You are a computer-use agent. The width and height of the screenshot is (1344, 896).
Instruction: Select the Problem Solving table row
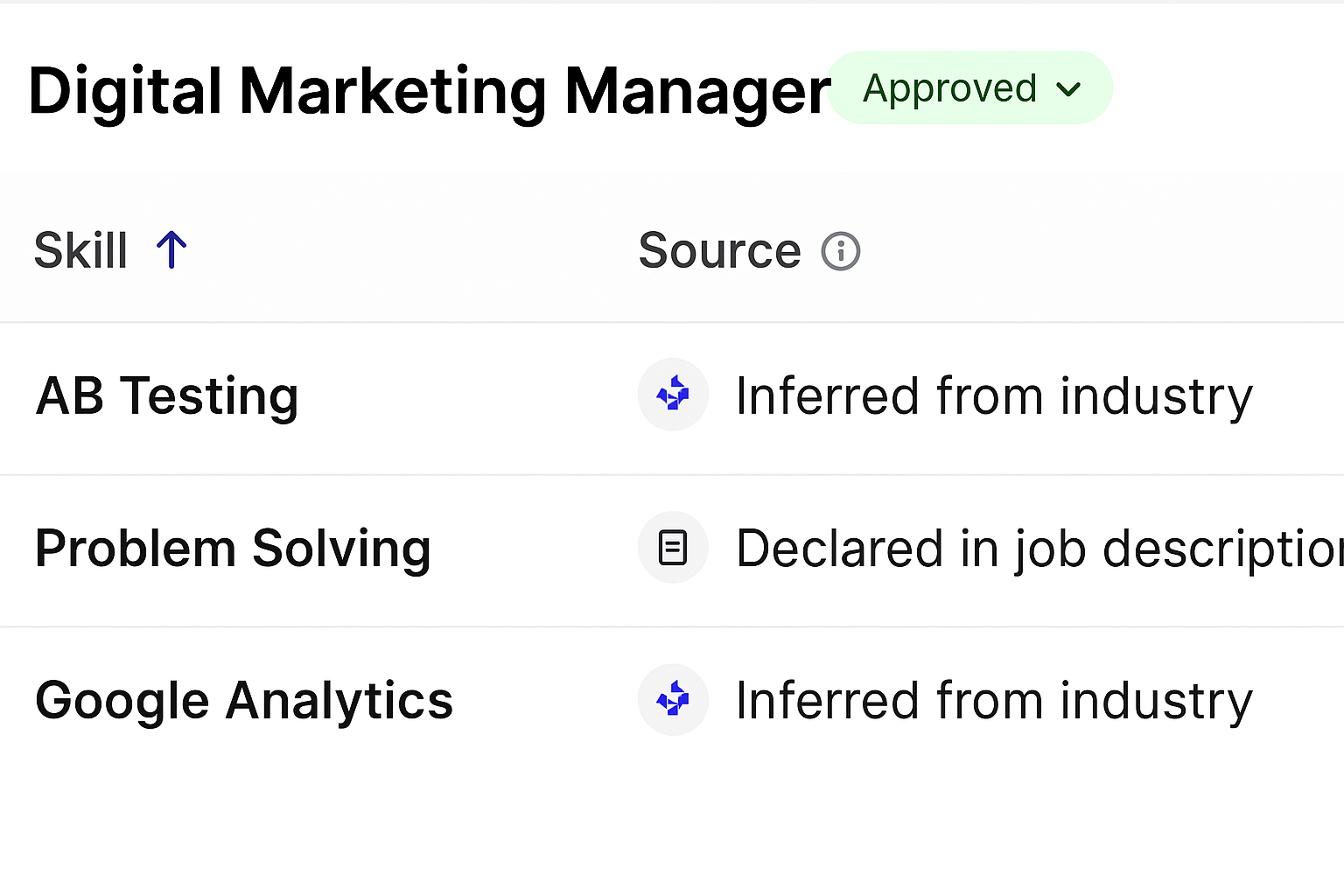(672, 551)
